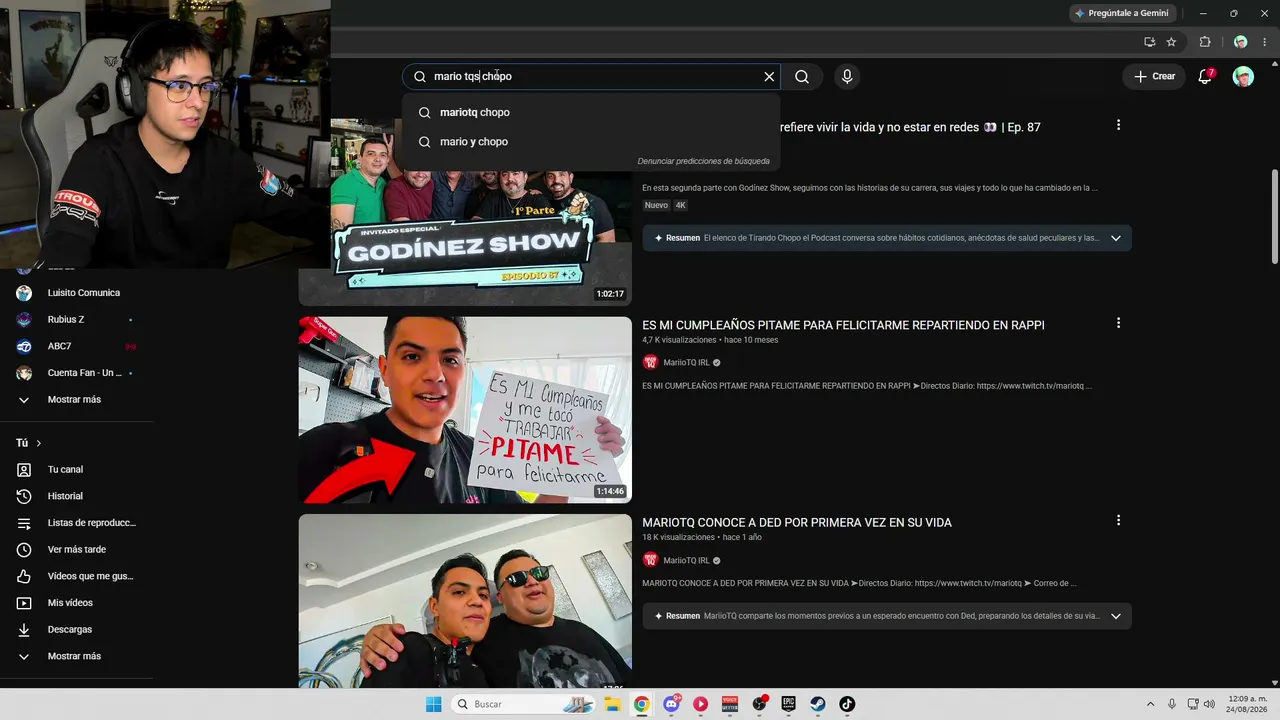Open MariioTQ IRL channel under the PITAME video

click(686, 363)
